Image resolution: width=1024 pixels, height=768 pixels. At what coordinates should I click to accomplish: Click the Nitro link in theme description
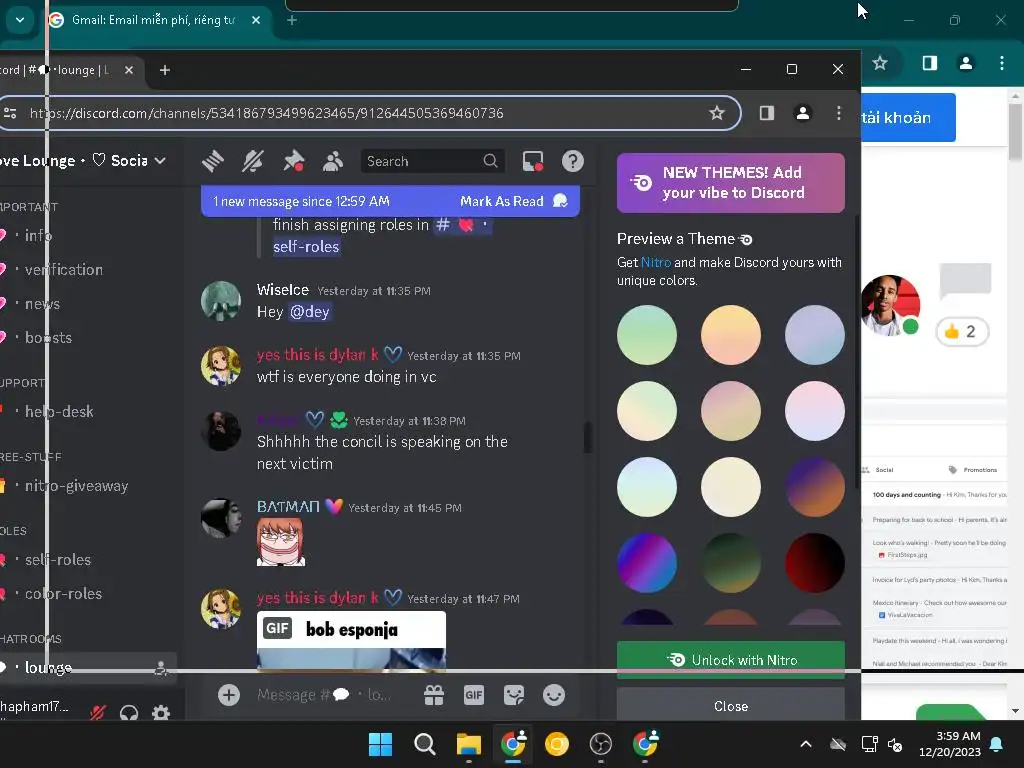656,262
